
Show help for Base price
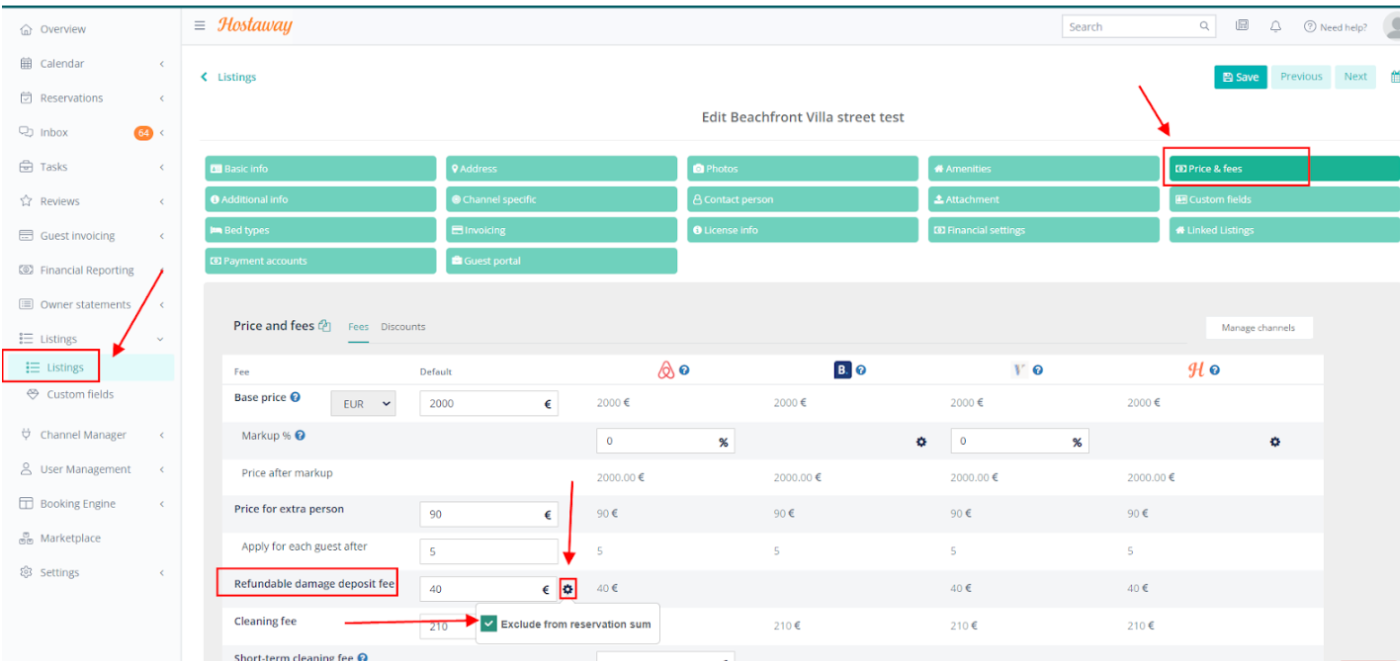(295, 397)
